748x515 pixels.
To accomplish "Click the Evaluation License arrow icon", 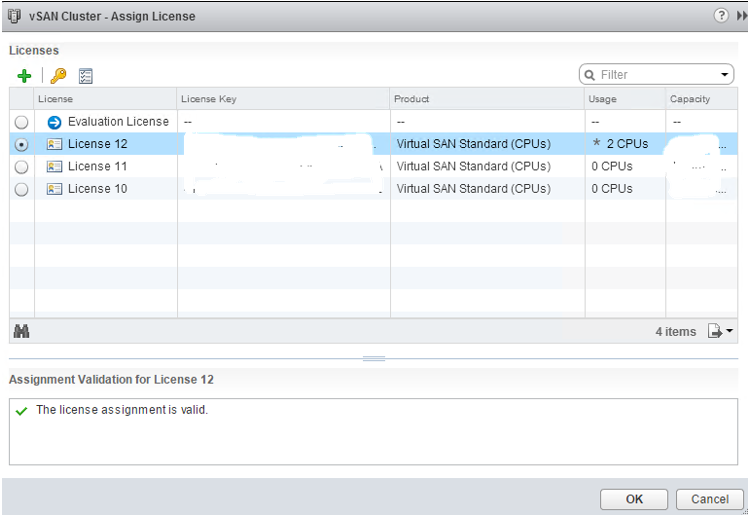I will [x=54, y=123].
